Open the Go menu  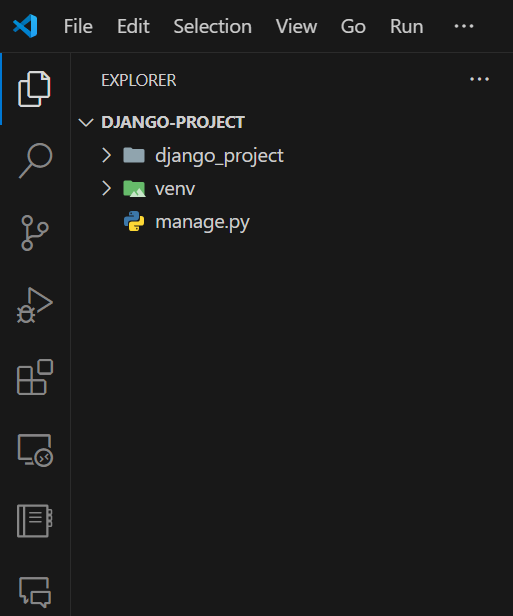coord(353,27)
